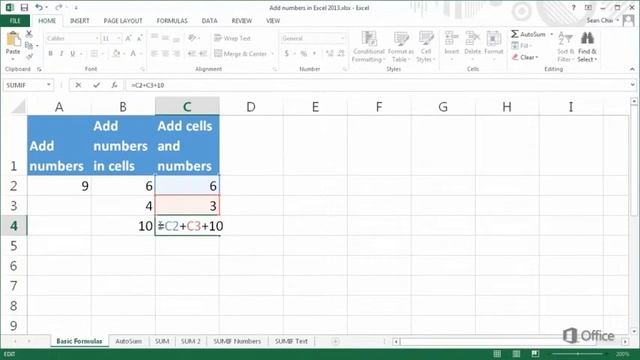The image size is (640, 360).
Task: Switch to Page Layout view icon
Action: click(516, 353)
